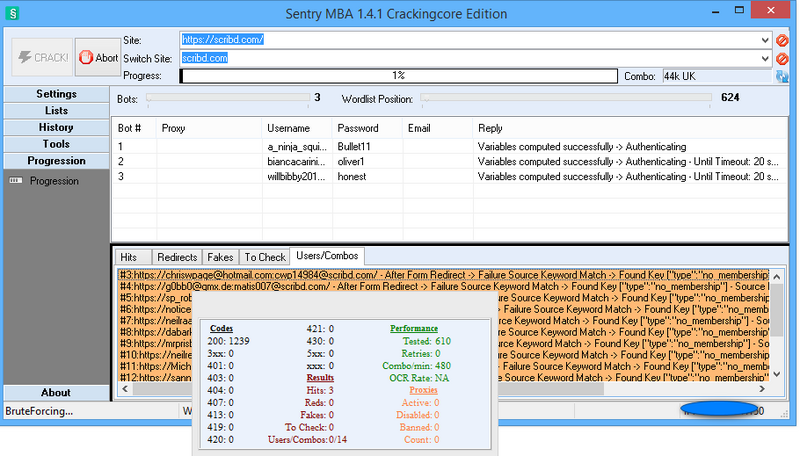Click the 'Tested: 610' value
Screen dimensions: 800x456
pos(427,341)
